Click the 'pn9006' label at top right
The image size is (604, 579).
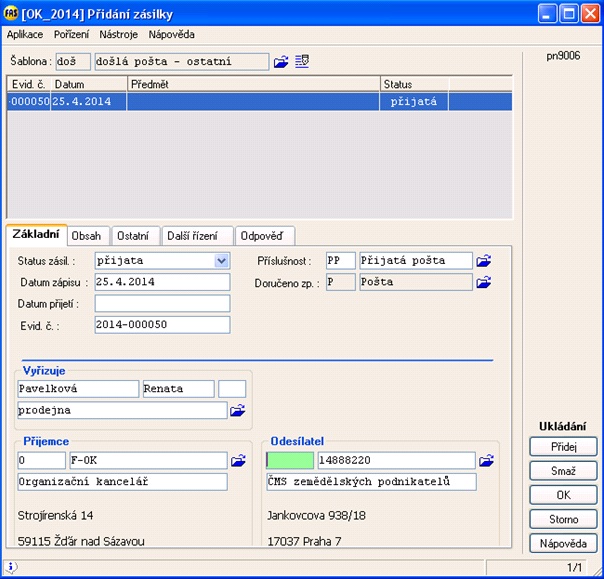coord(563,56)
